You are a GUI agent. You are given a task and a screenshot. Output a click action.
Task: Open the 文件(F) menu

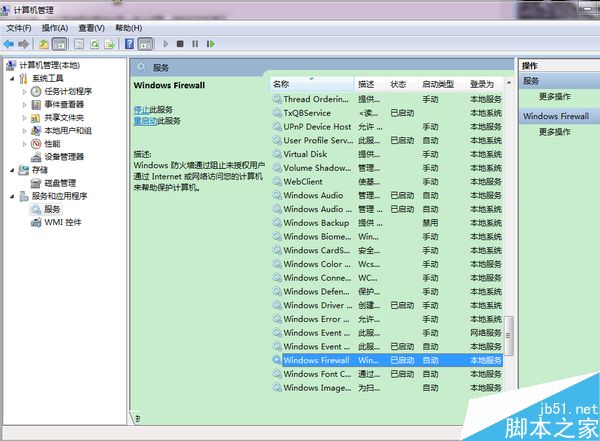pyautogui.click(x=19, y=28)
